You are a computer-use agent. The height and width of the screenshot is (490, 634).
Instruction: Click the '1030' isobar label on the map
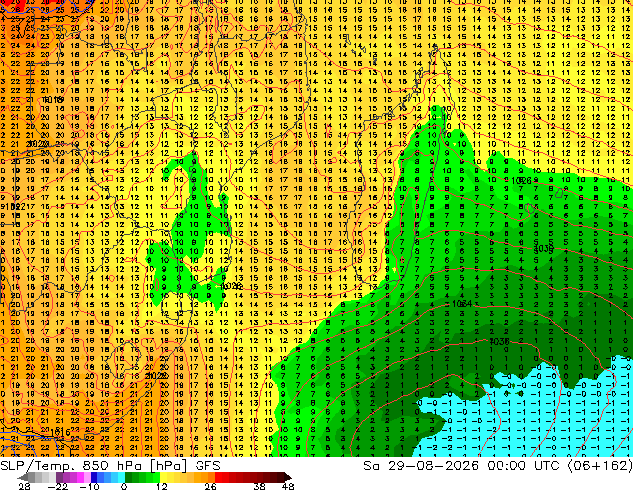[544, 248]
